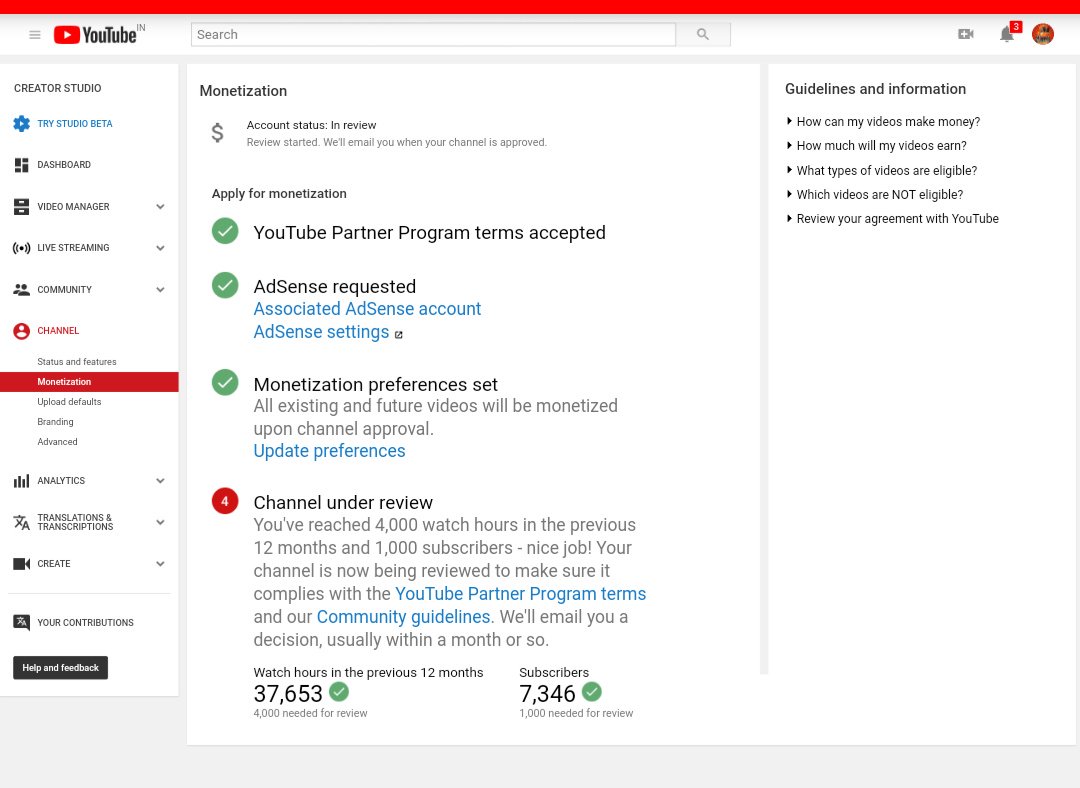
Task: Click the Try Studio Beta link
Action: (x=75, y=123)
